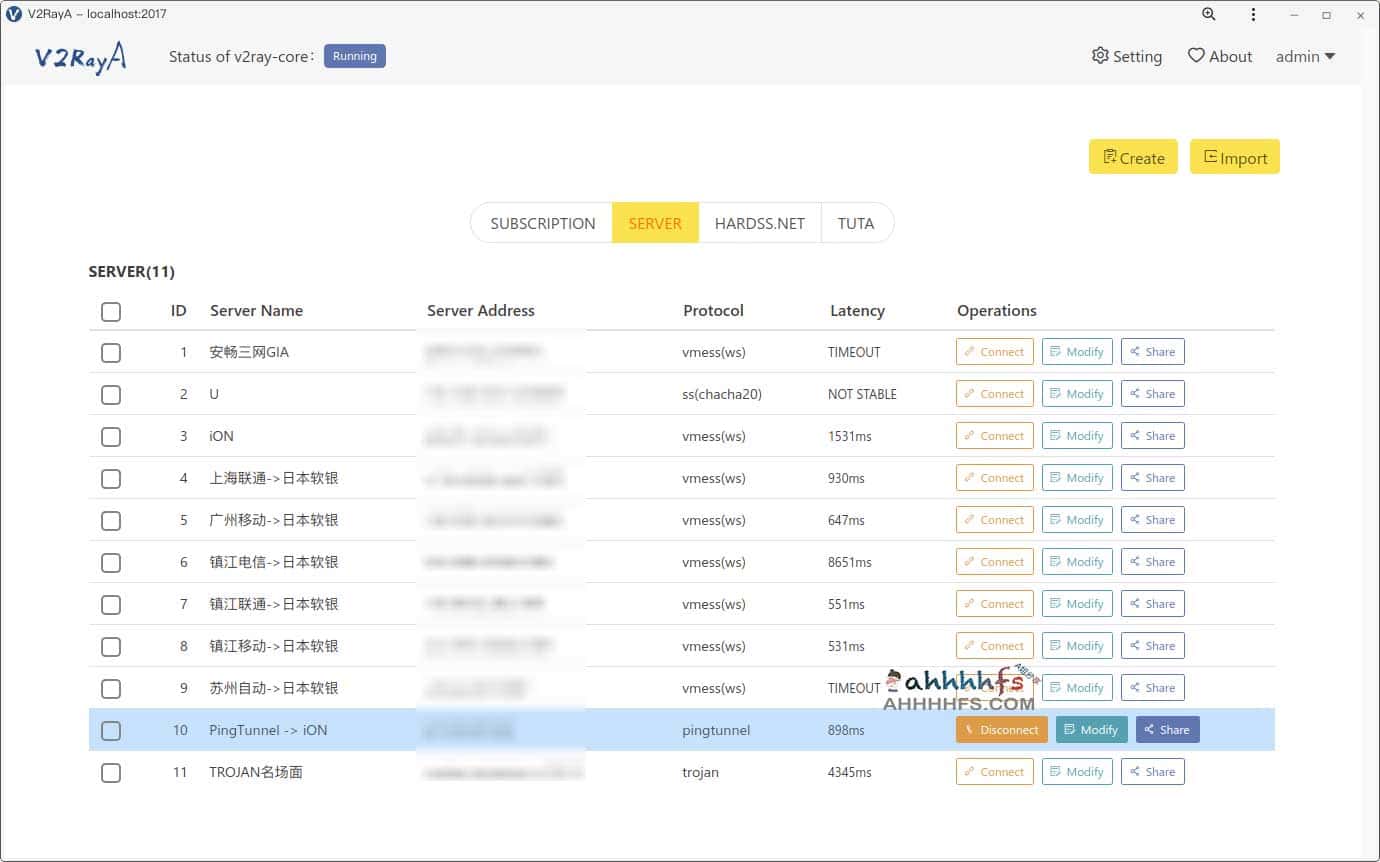Select the checkbox for PingTunnel -> iON row
The height and width of the screenshot is (862, 1380).
(111, 731)
